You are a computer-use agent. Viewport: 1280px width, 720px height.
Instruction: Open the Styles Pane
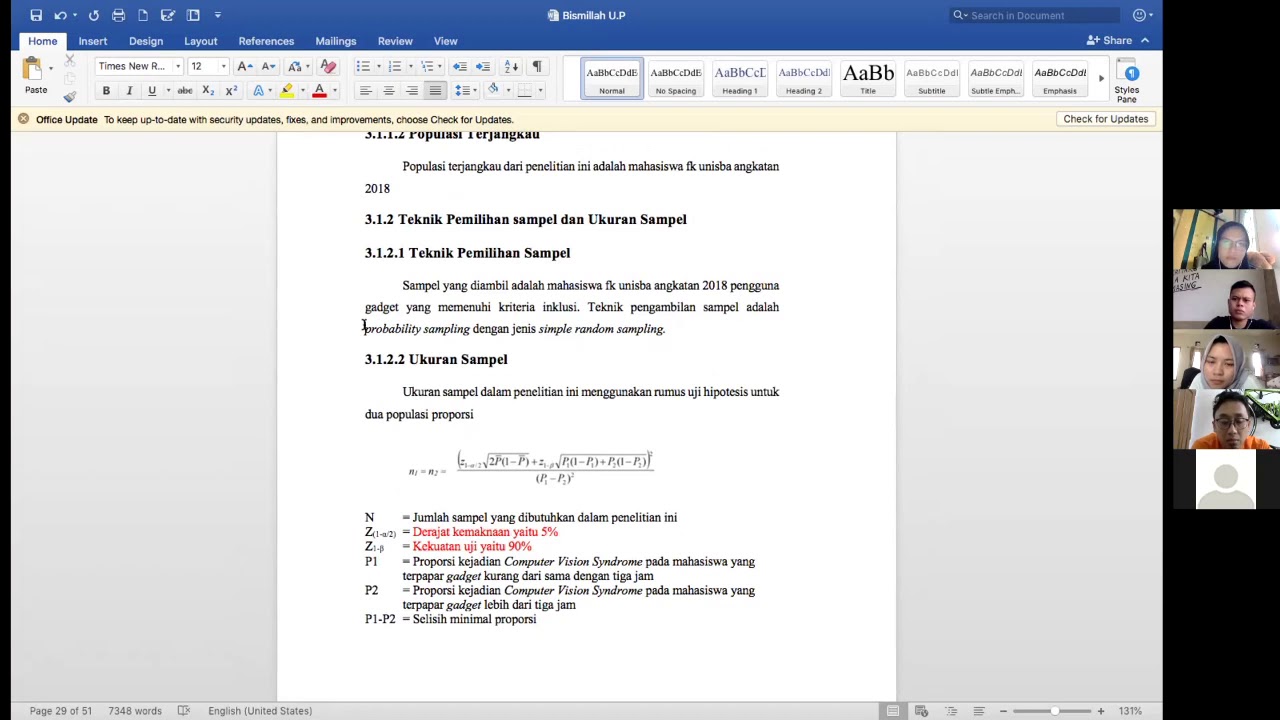pos(1127,80)
